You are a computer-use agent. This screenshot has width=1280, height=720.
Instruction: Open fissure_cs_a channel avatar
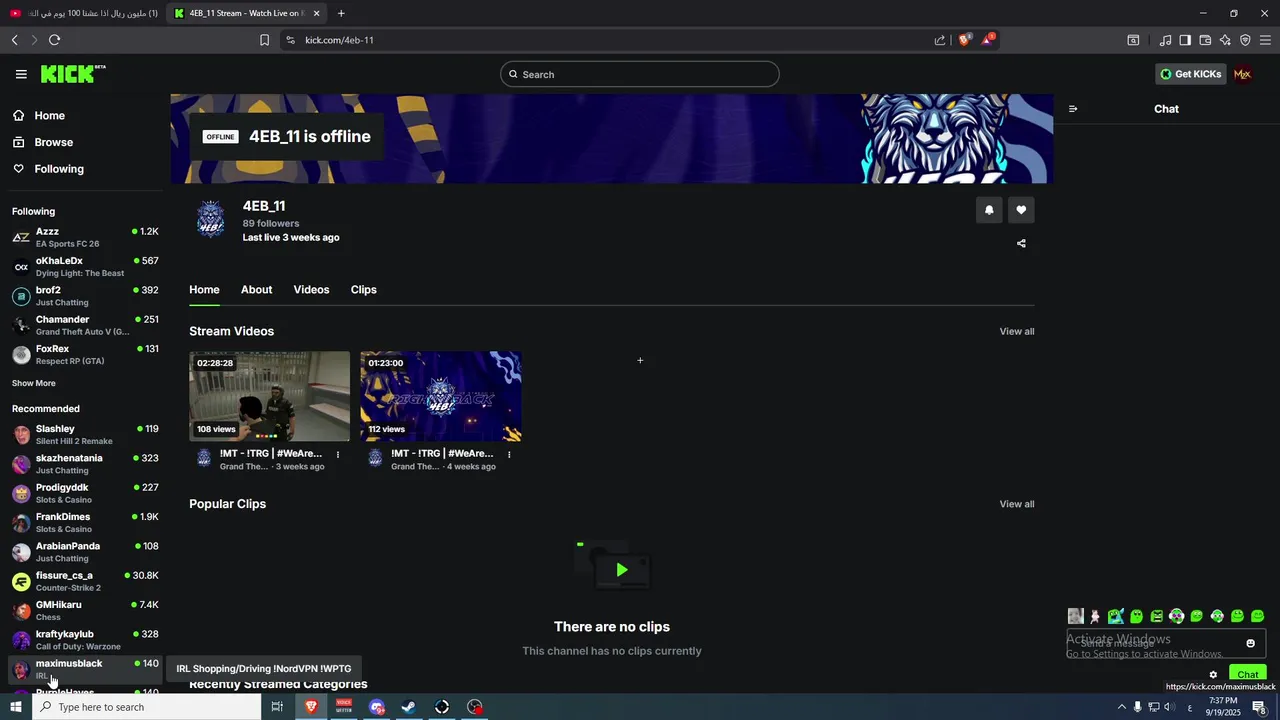(x=21, y=581)
